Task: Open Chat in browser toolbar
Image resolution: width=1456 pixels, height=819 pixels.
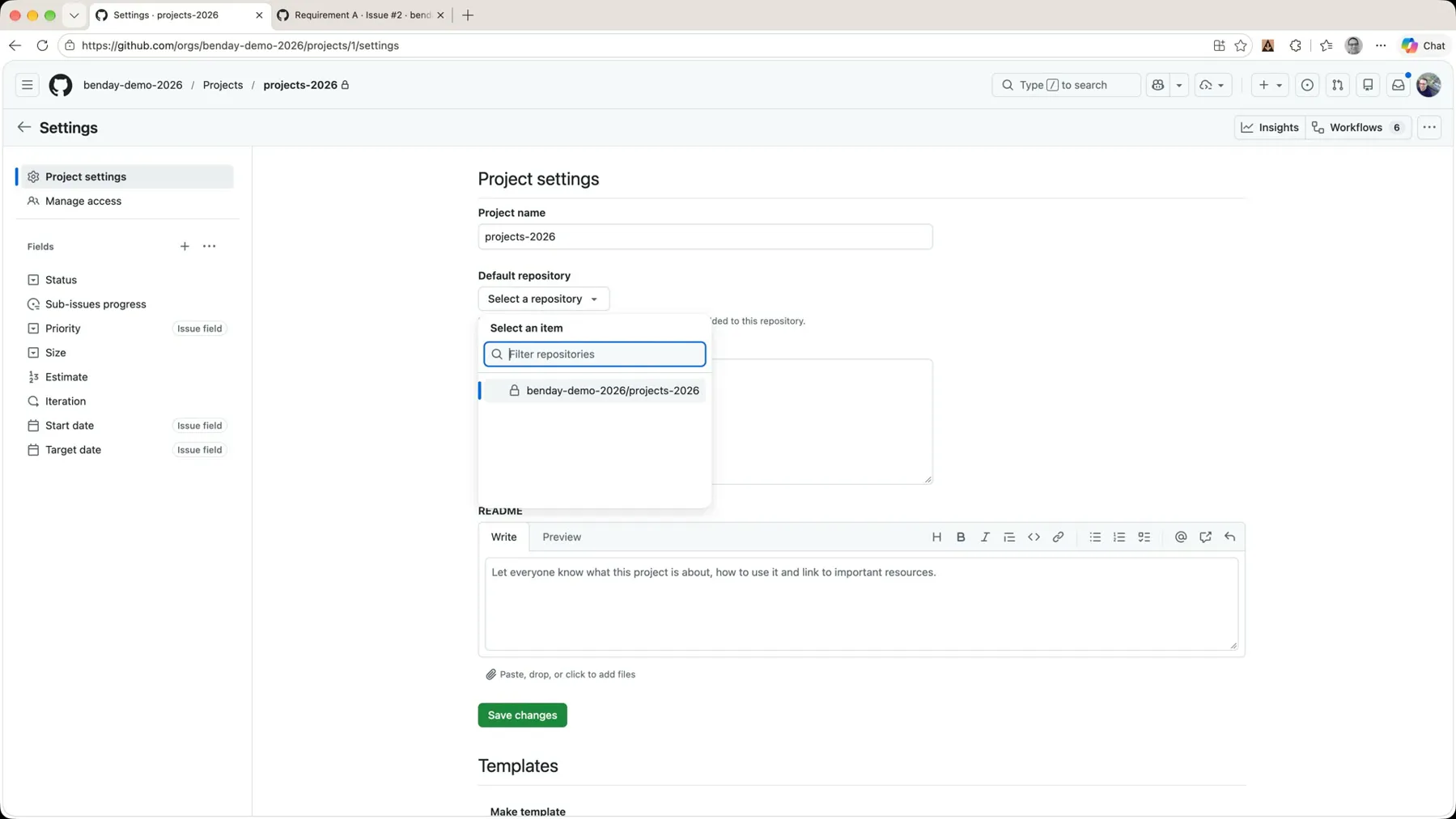Action: tap(1424, 45)
